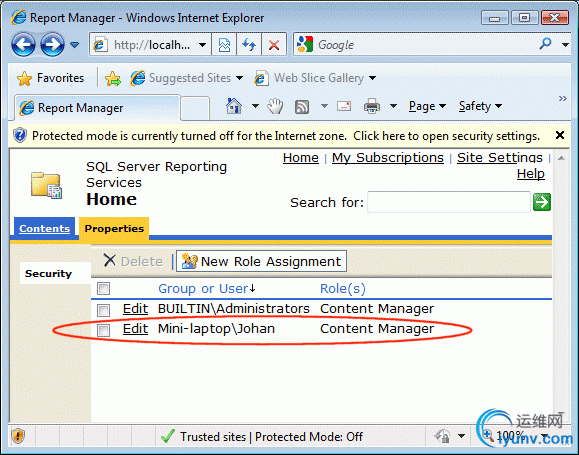Image resolution: width=579 pixels, height=455 pixels.
Task: Select the Properties tab
Action: tap(114, 229)
